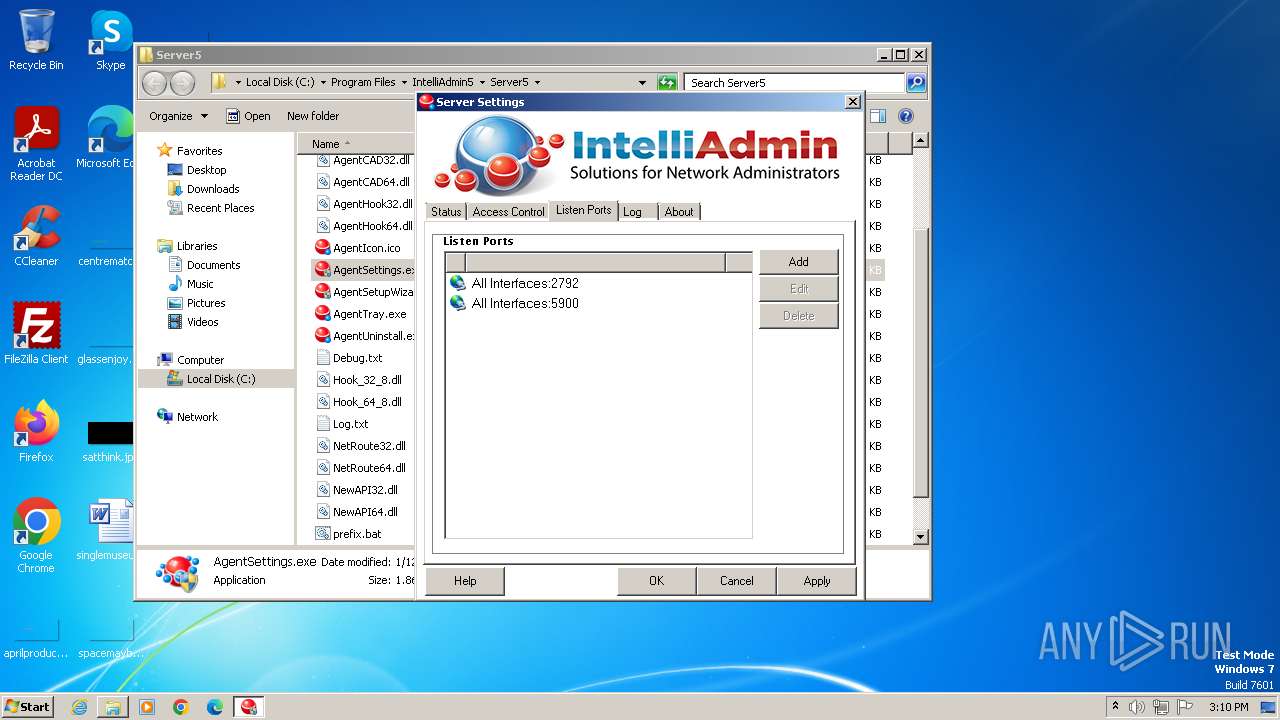Select Videos library in navigation pane
The image size is (1280, 720).
[202, 322]
